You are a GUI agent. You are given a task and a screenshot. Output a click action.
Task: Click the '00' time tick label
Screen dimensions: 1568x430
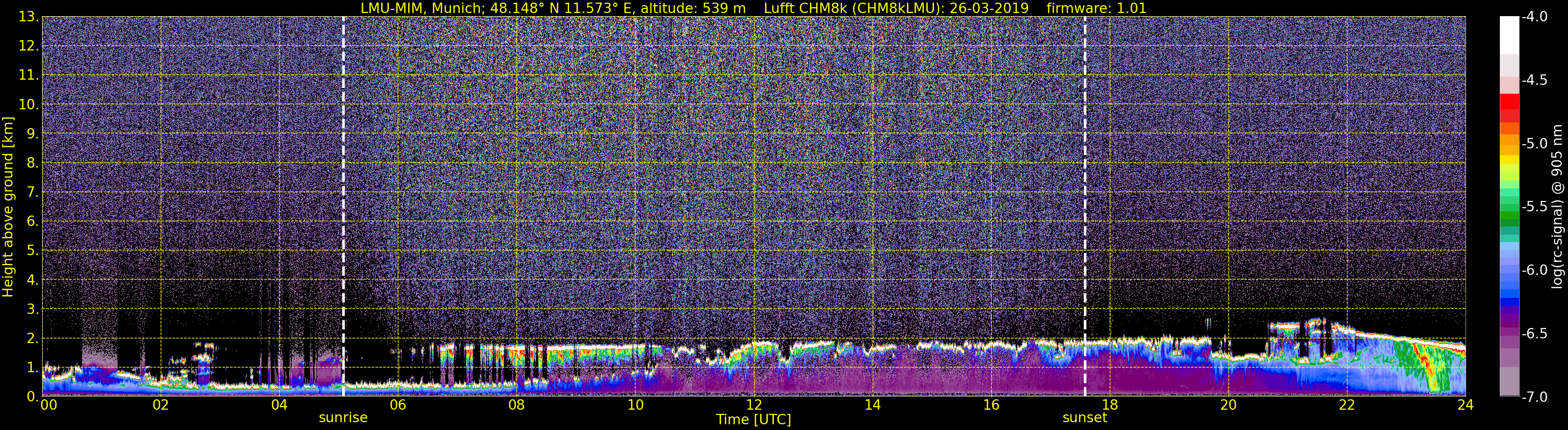coord(49,406)
